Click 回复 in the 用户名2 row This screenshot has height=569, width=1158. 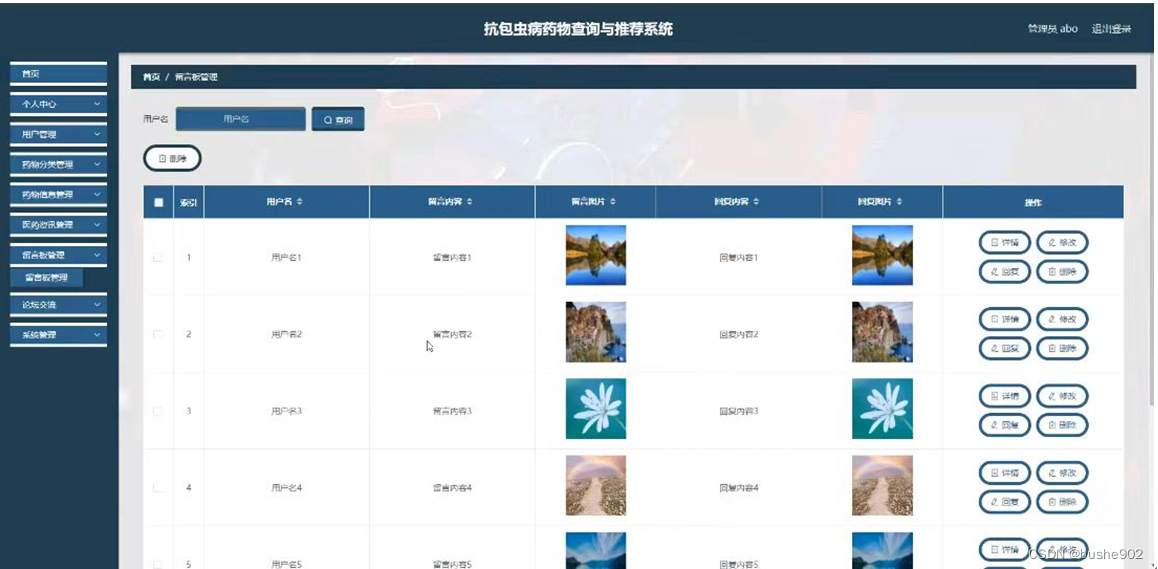pos(1004,348)
